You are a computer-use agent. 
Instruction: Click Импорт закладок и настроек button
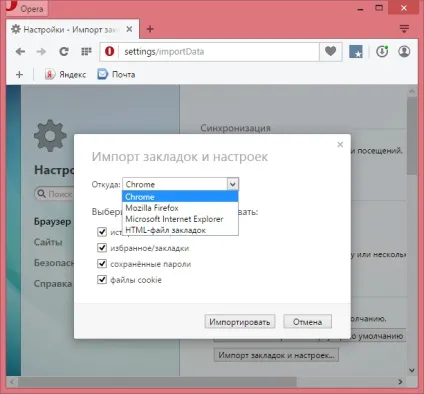point(276,355)
